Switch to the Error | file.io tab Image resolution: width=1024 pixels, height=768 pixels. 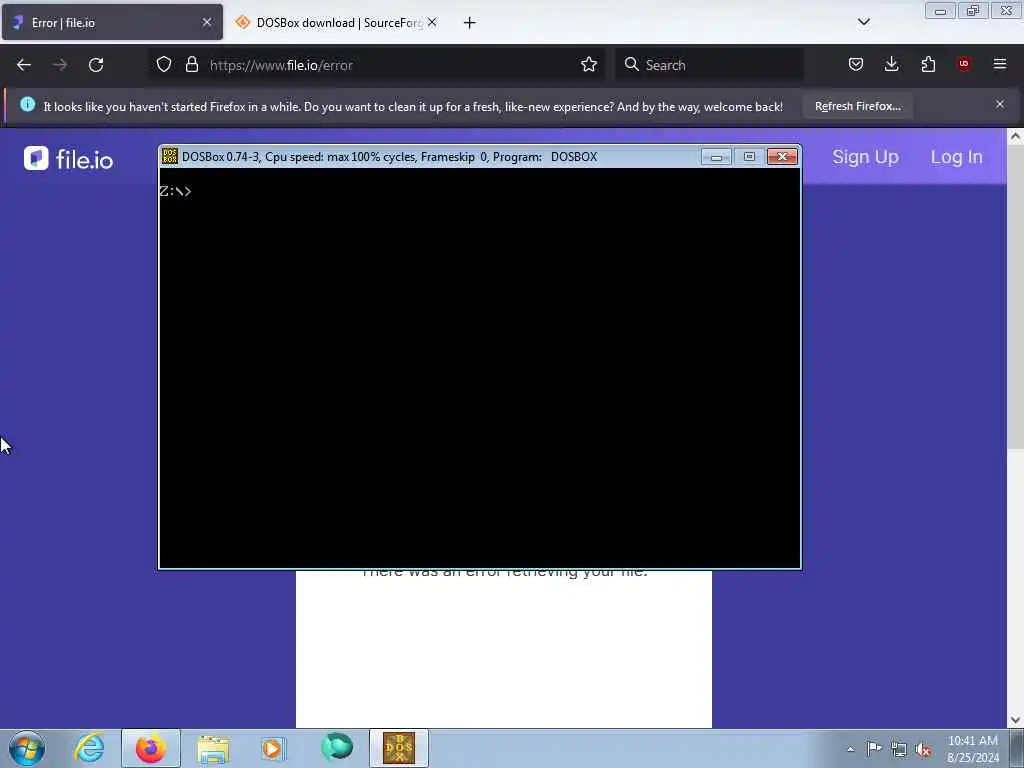coord(112,22)
